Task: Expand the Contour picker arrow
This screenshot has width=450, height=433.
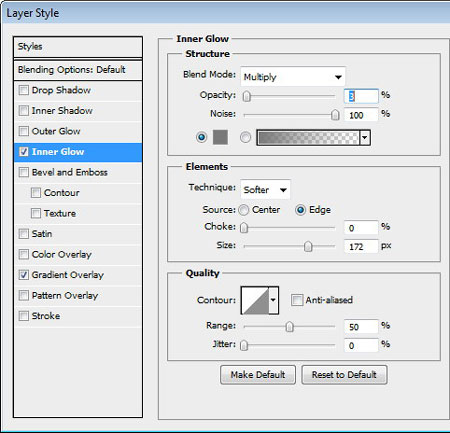Action: point(273,300)
